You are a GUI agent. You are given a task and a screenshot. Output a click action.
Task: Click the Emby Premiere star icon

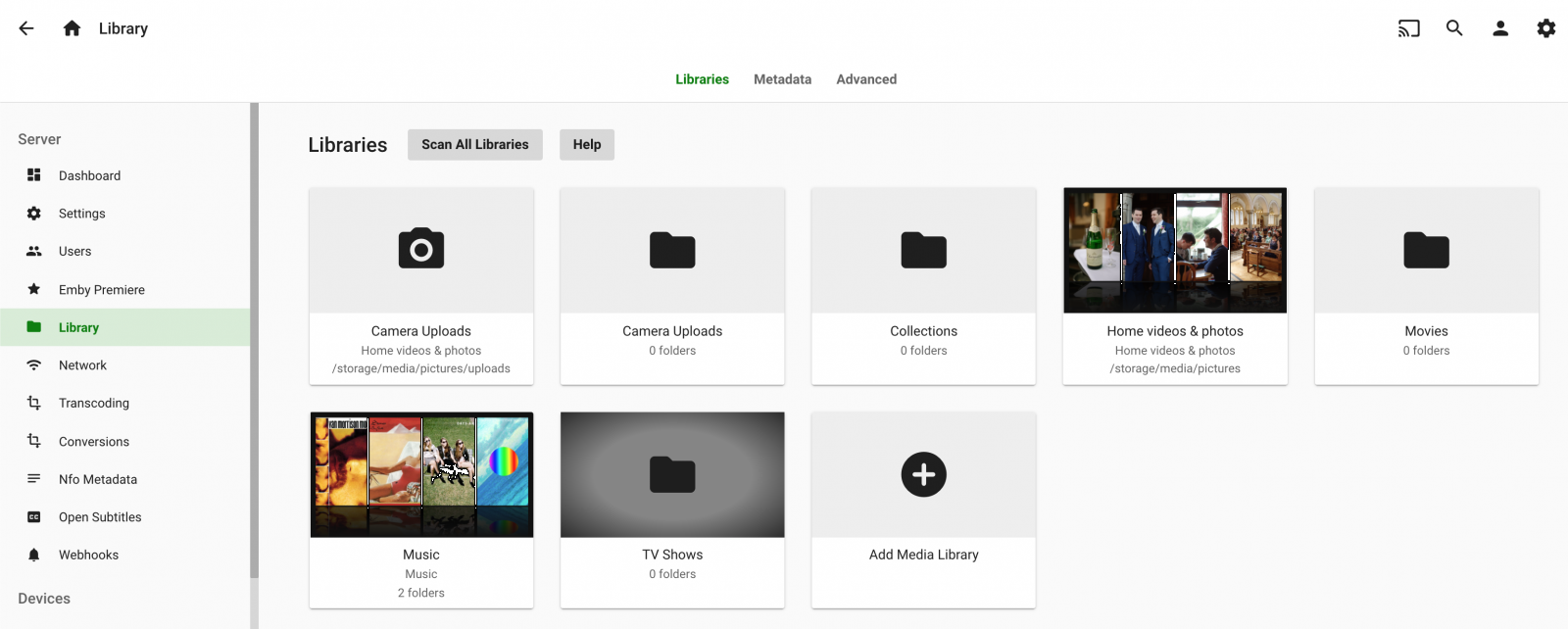[34, 289]
